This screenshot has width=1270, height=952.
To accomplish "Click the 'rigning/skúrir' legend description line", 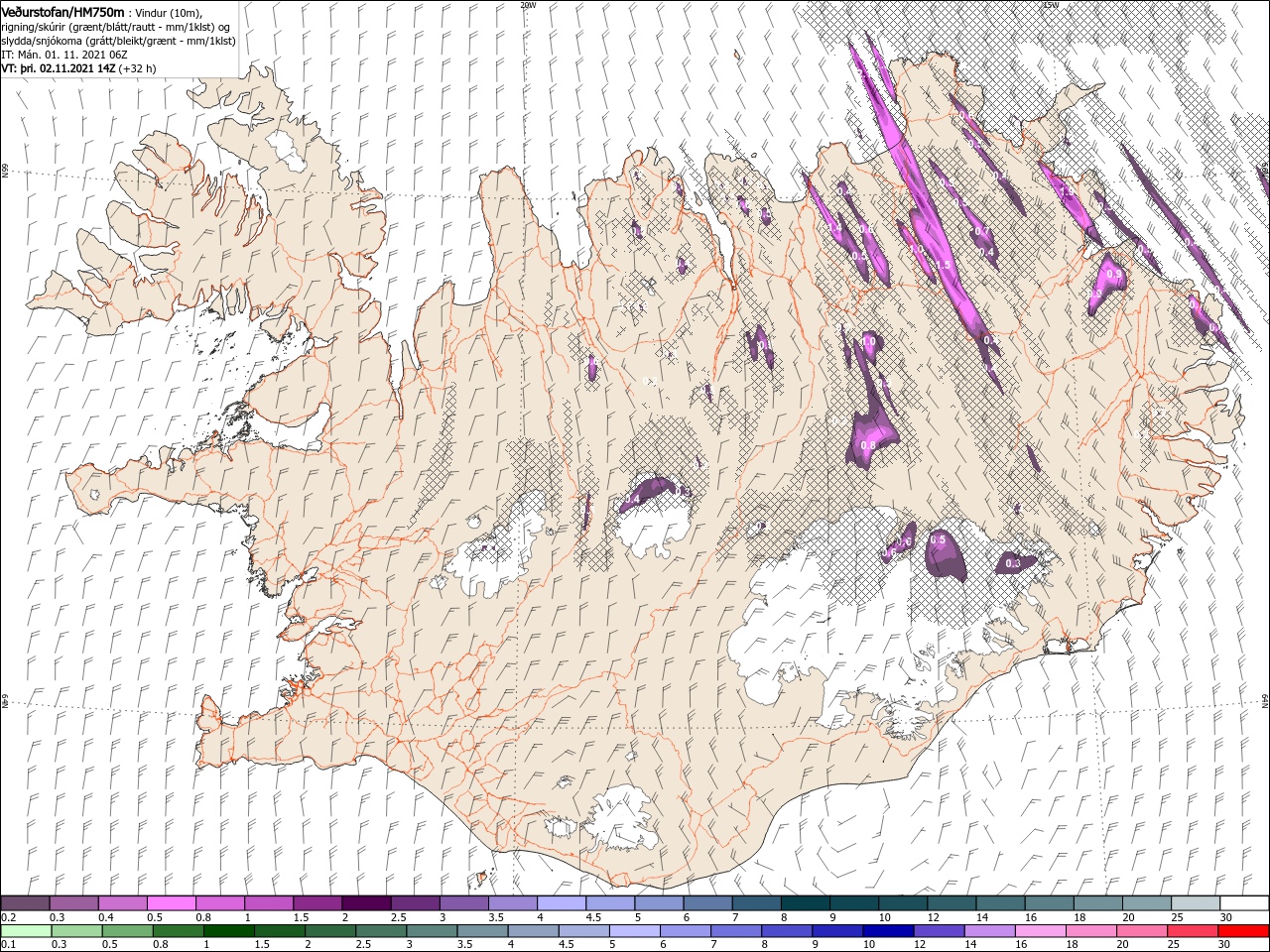I will click(116, 27).
